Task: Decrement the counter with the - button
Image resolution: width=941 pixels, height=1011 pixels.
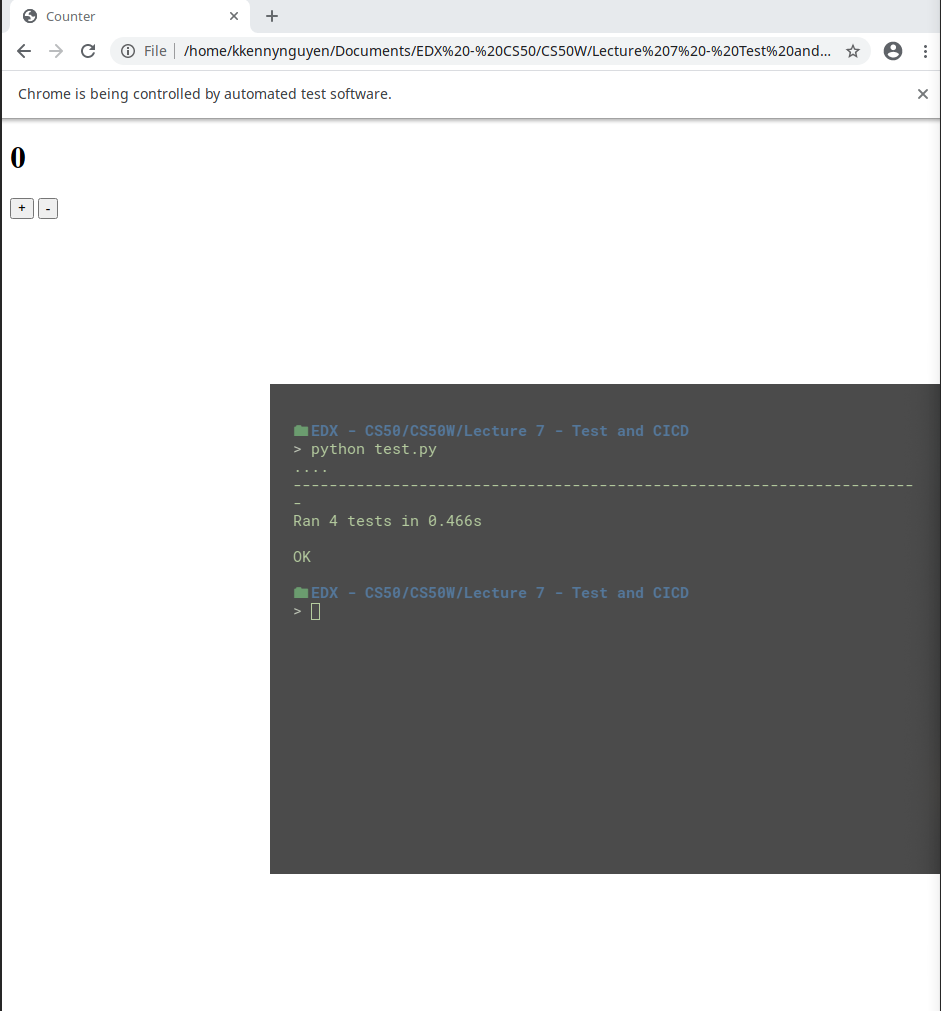Action: [x=48, y=208]
